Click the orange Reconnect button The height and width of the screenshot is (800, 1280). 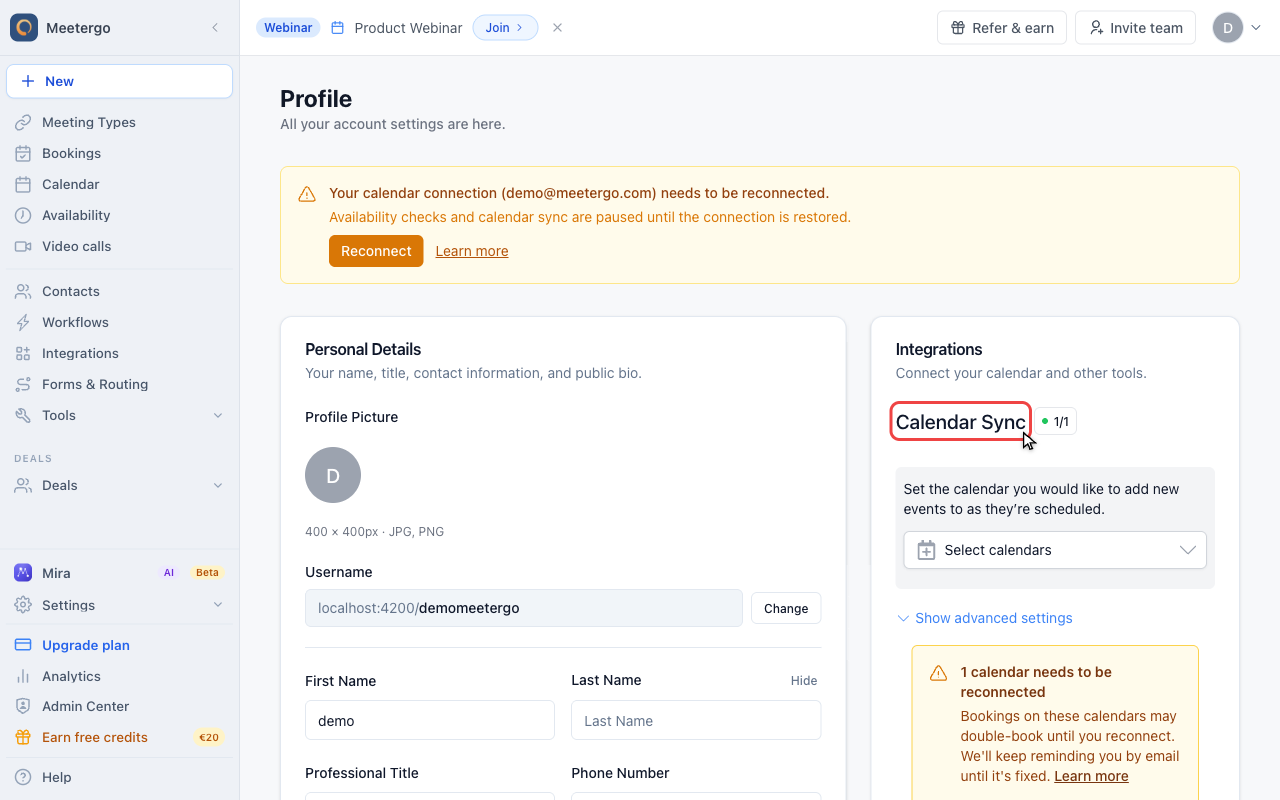pos(376,251)
